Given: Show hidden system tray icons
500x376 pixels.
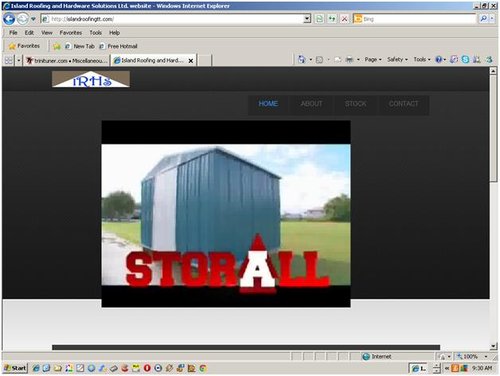Looking at the screenshot, I should [x=447, y=368].
